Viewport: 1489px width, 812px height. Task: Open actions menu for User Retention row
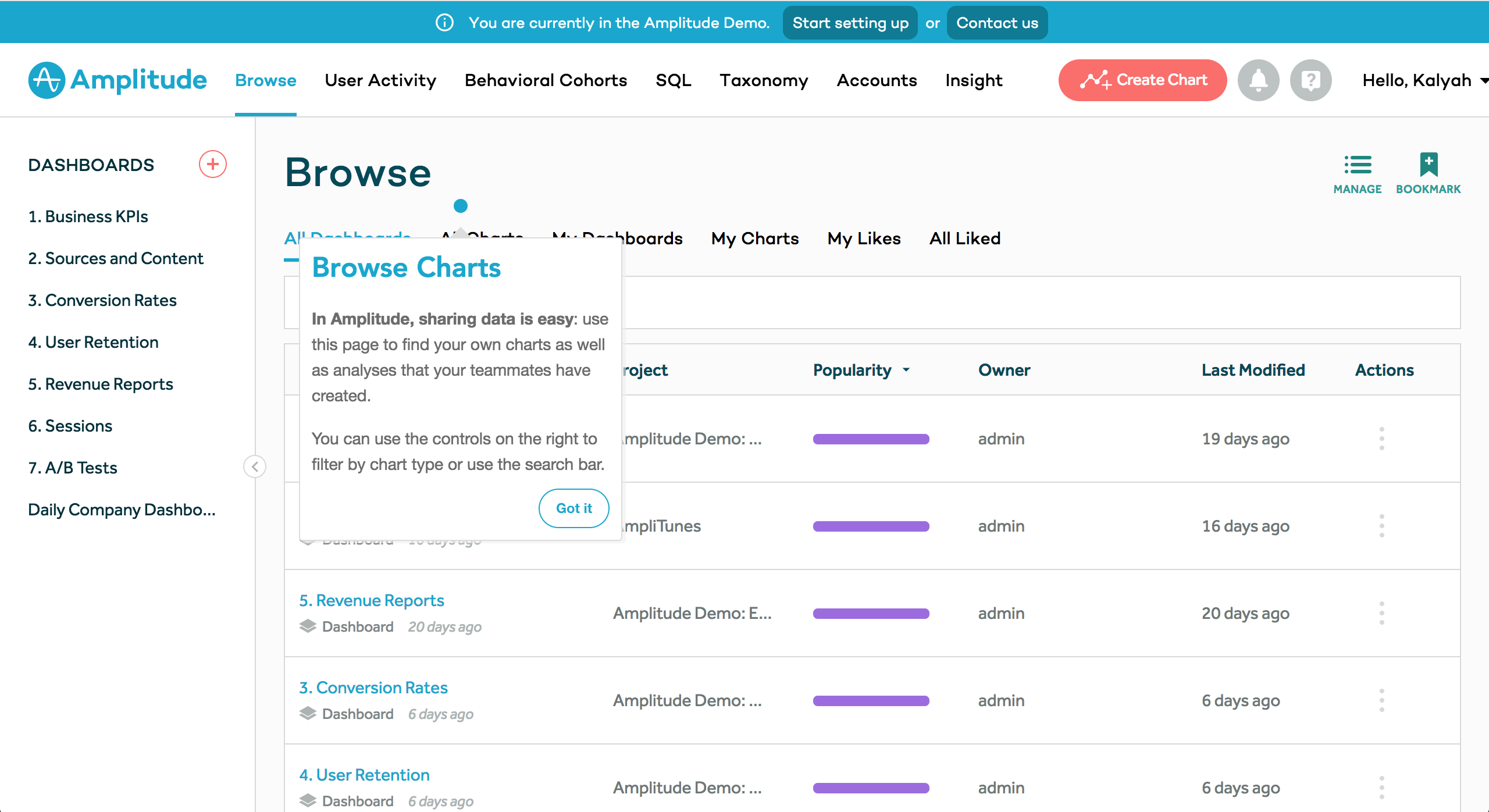(1382, 788)
